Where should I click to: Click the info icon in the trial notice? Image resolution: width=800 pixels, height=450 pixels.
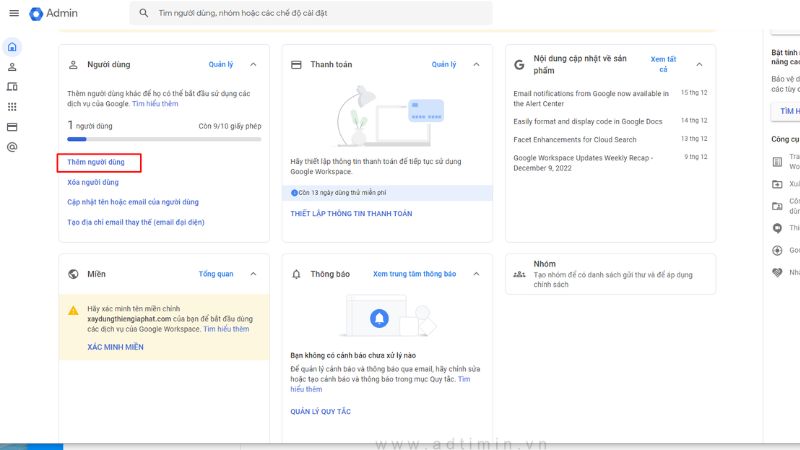point(294,193)
